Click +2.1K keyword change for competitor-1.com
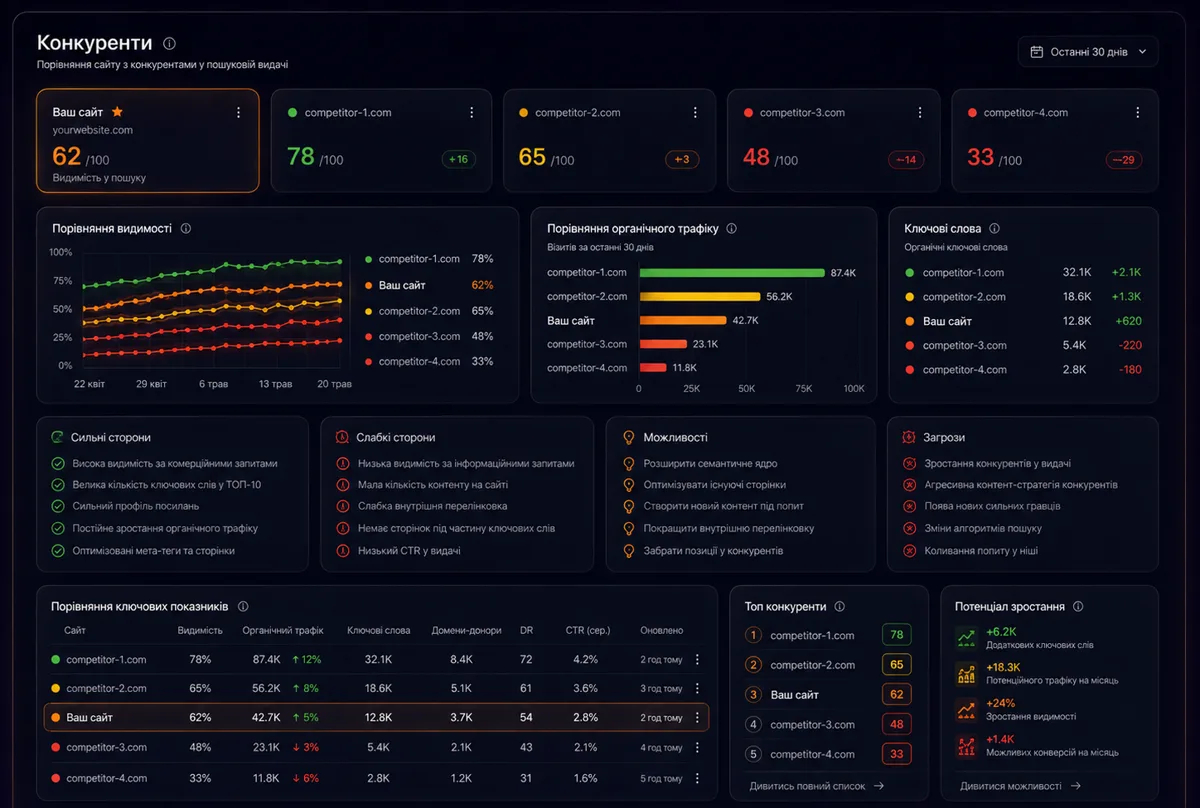The height and width of the screenshot is (808, 1200). (1125, 273)
